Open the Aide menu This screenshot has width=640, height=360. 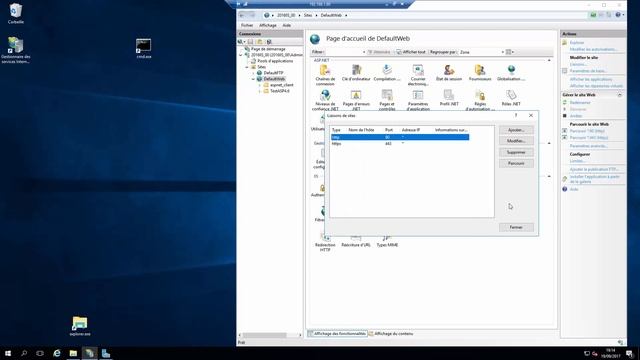tap(287, 25)
